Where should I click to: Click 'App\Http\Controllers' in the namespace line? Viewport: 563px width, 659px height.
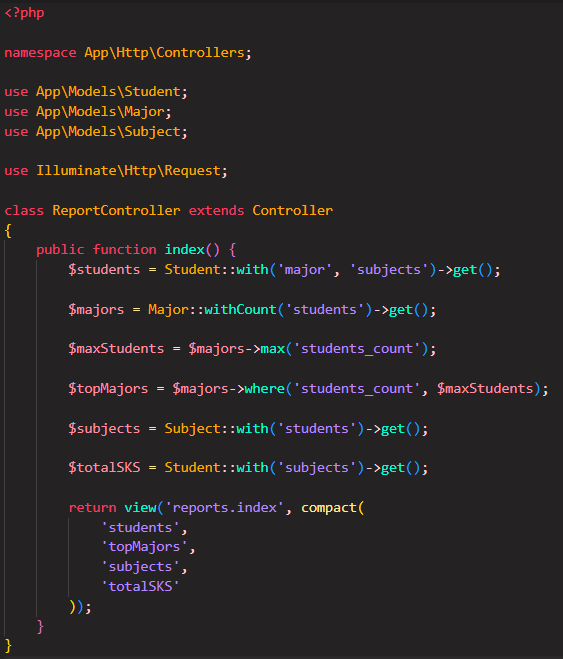tap(164, 53)
